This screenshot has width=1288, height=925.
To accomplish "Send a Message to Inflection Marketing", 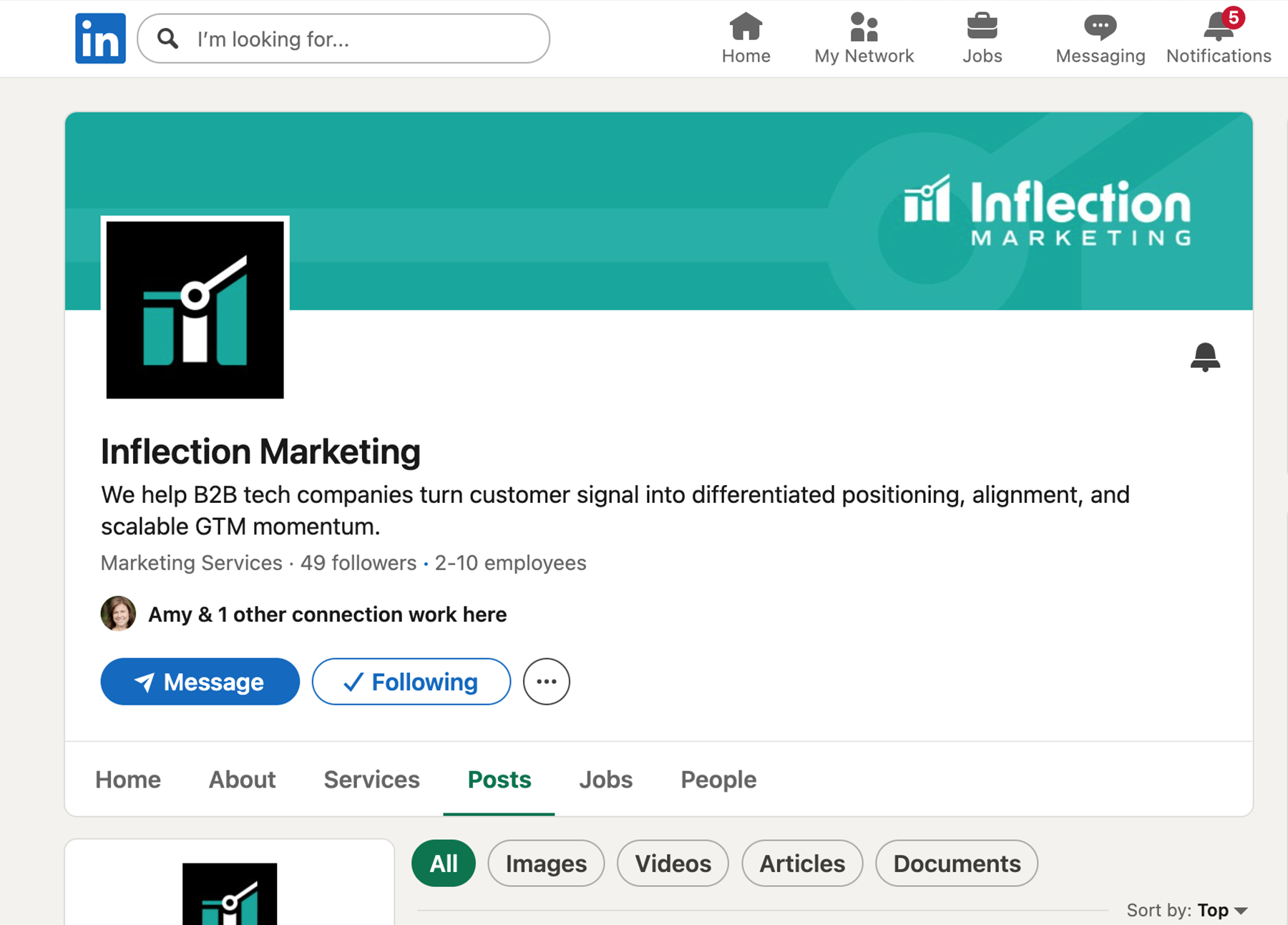I will click(200, 682).
